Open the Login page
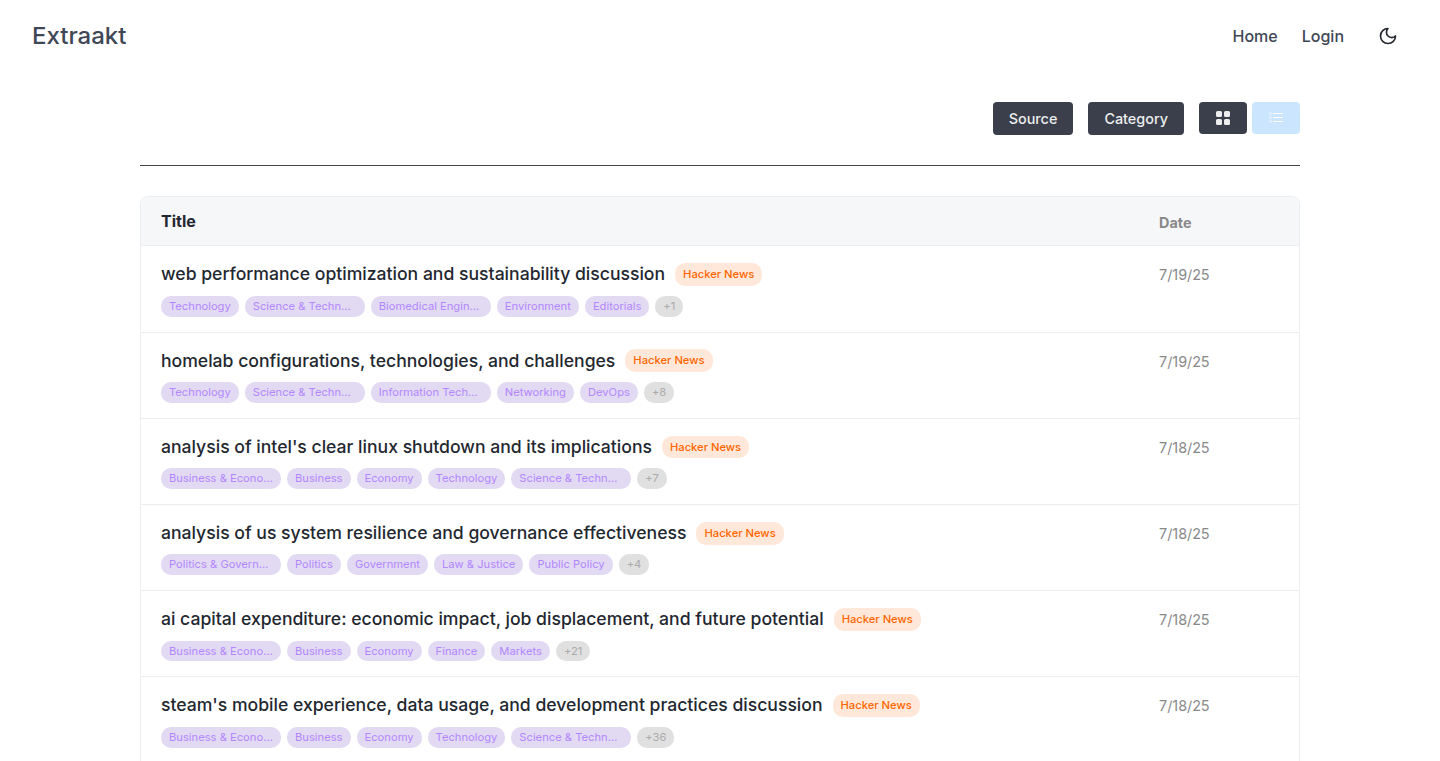The width and height of the screenshot is (1440, 761). (1323, 36)
